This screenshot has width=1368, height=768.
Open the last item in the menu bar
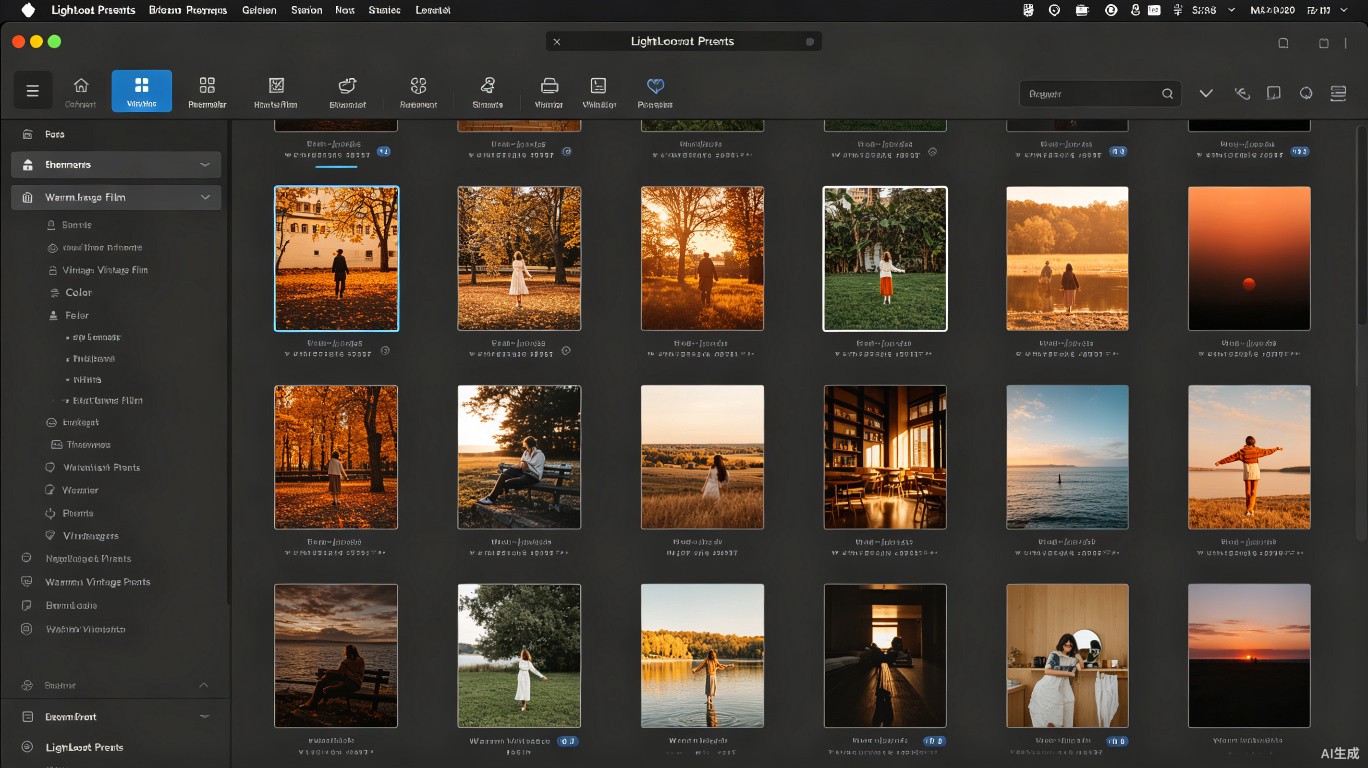[432, 10]
